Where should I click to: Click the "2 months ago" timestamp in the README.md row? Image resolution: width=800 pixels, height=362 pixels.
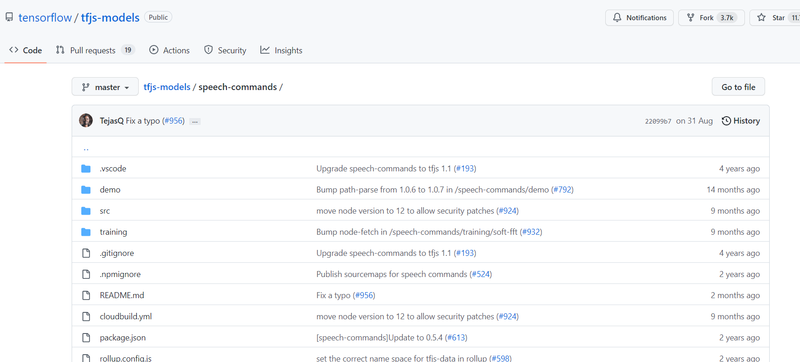click(x=735, y=295)
